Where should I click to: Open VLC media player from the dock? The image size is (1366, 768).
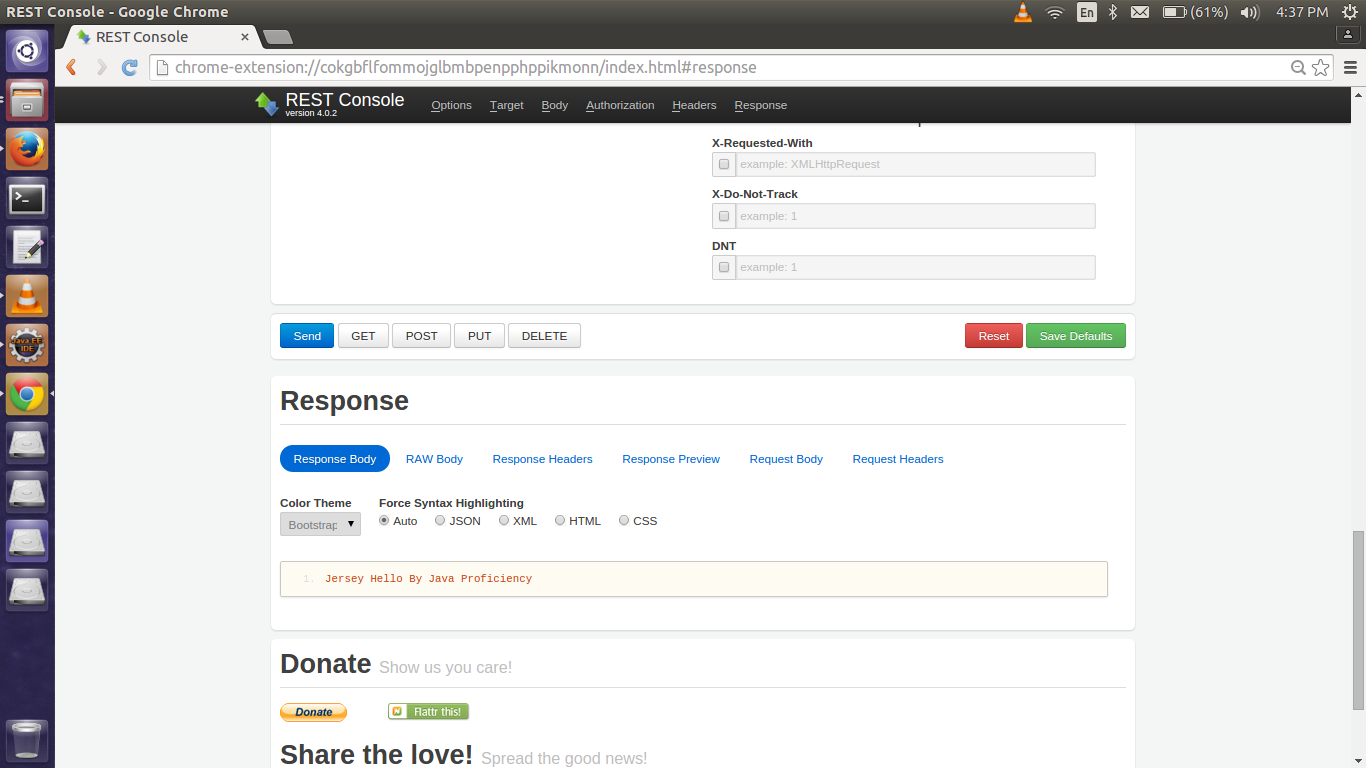tap(26, 296)
